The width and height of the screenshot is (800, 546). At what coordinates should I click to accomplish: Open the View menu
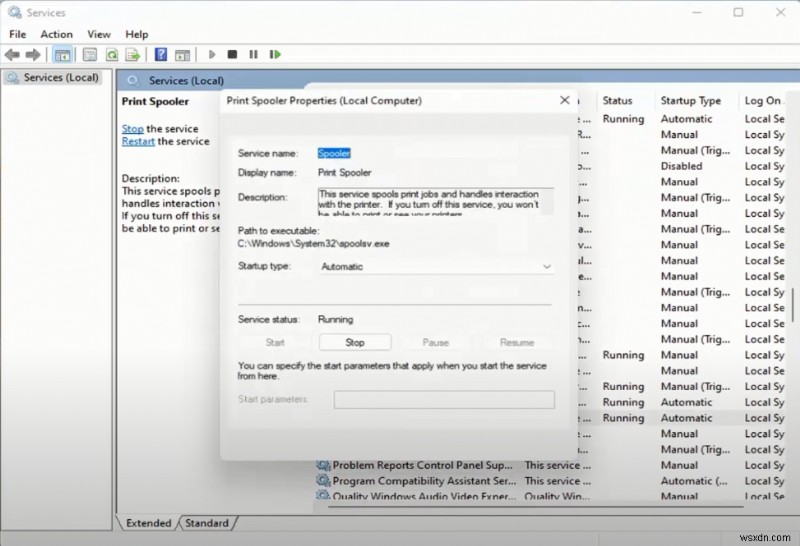coord(98,34)
